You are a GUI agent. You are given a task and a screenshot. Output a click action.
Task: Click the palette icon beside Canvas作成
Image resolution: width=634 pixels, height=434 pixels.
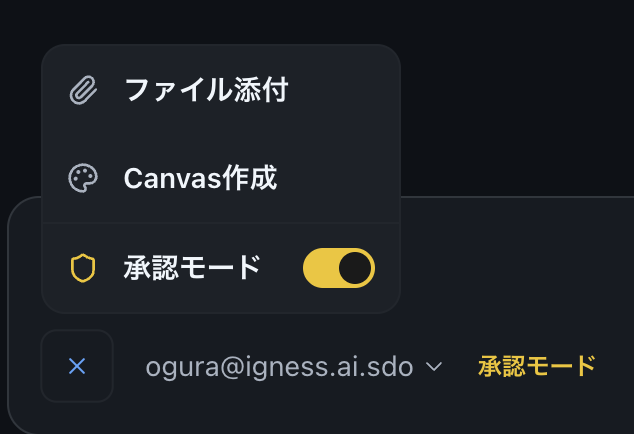pos(83,179)
